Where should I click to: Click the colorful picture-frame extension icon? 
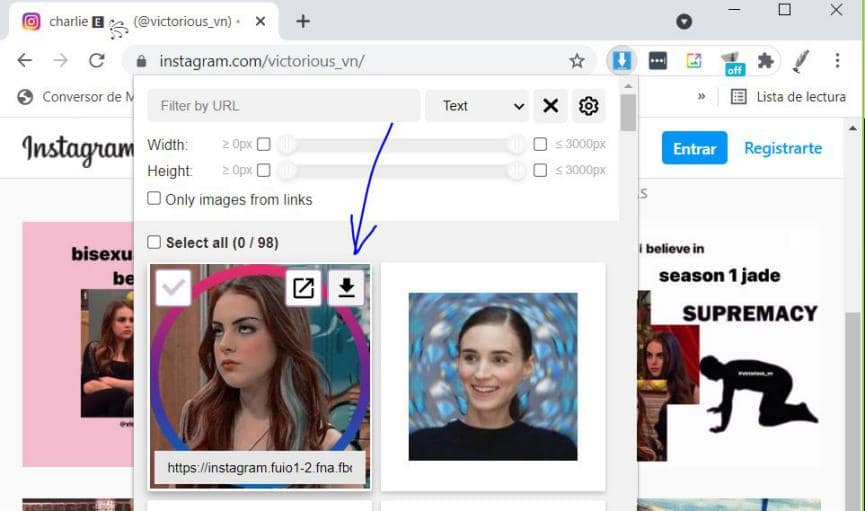694,61
